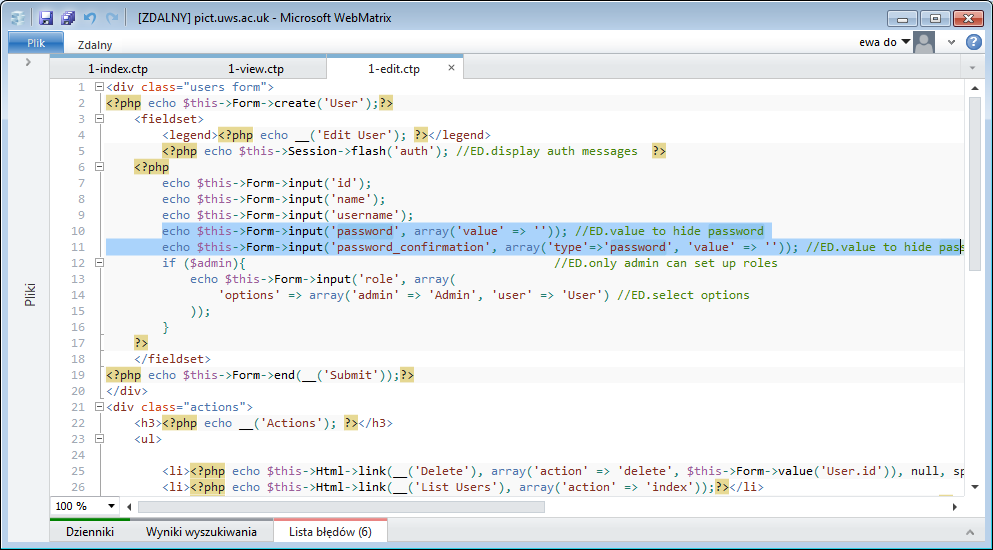Click the Save icon in quick access toolbar
This screenshot has height=550, width=993.
46,18
